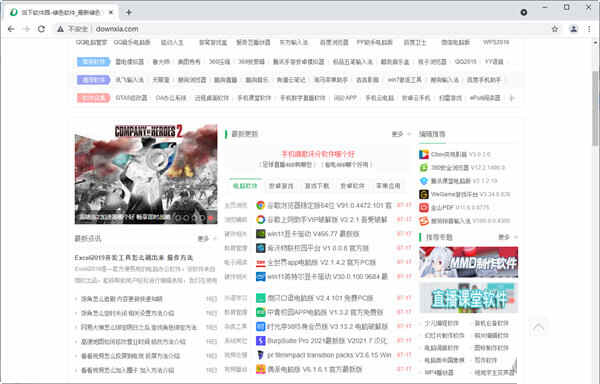Open the Chrome profile avatar menu
600x384 pixels.
tap(573, 29)
